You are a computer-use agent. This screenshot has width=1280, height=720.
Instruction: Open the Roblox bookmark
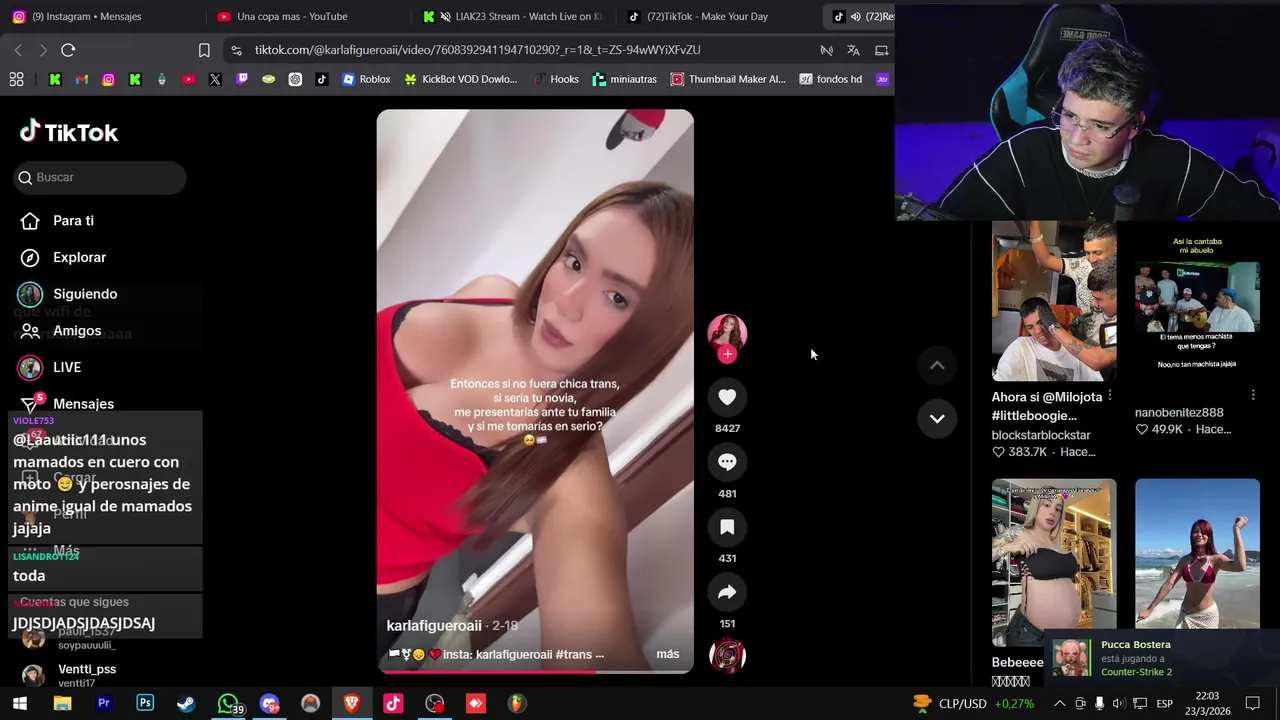pos(366,79)
